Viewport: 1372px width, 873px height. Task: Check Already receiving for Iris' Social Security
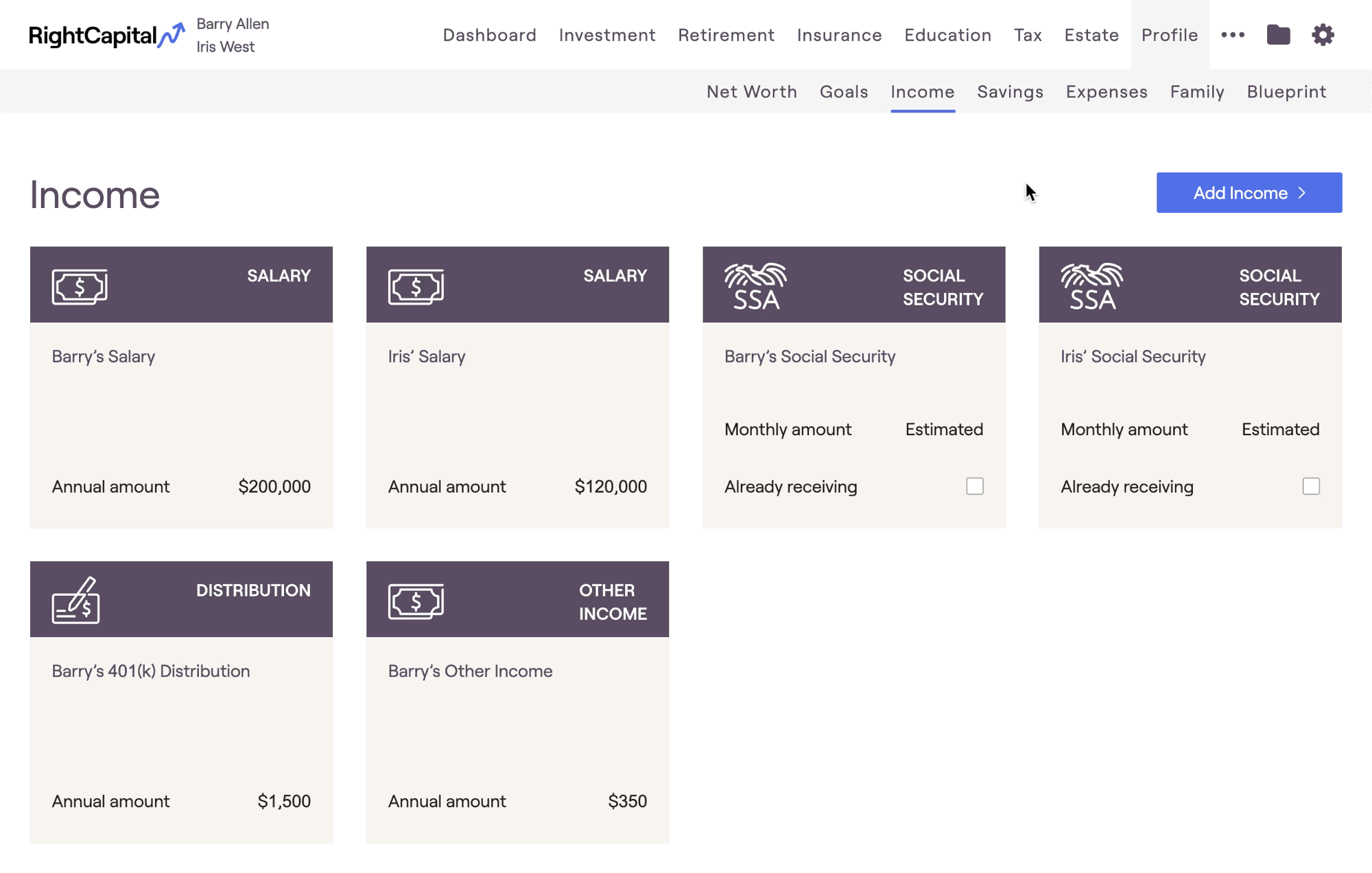(x=1311, y=486)
